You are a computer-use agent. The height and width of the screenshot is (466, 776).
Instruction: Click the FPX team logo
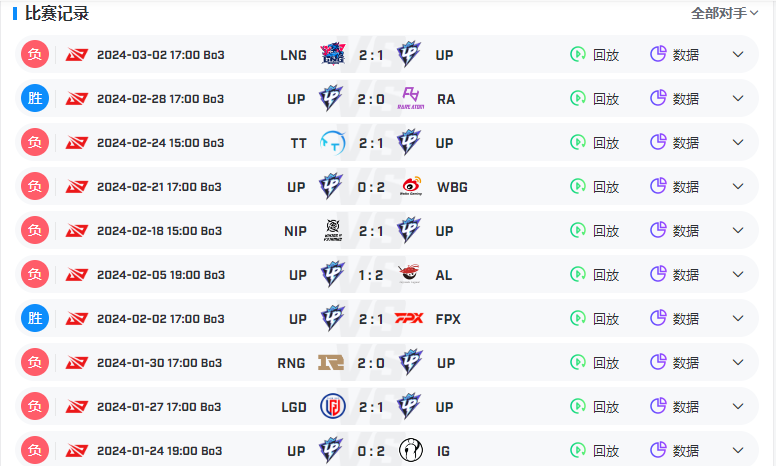click(409, 318)
